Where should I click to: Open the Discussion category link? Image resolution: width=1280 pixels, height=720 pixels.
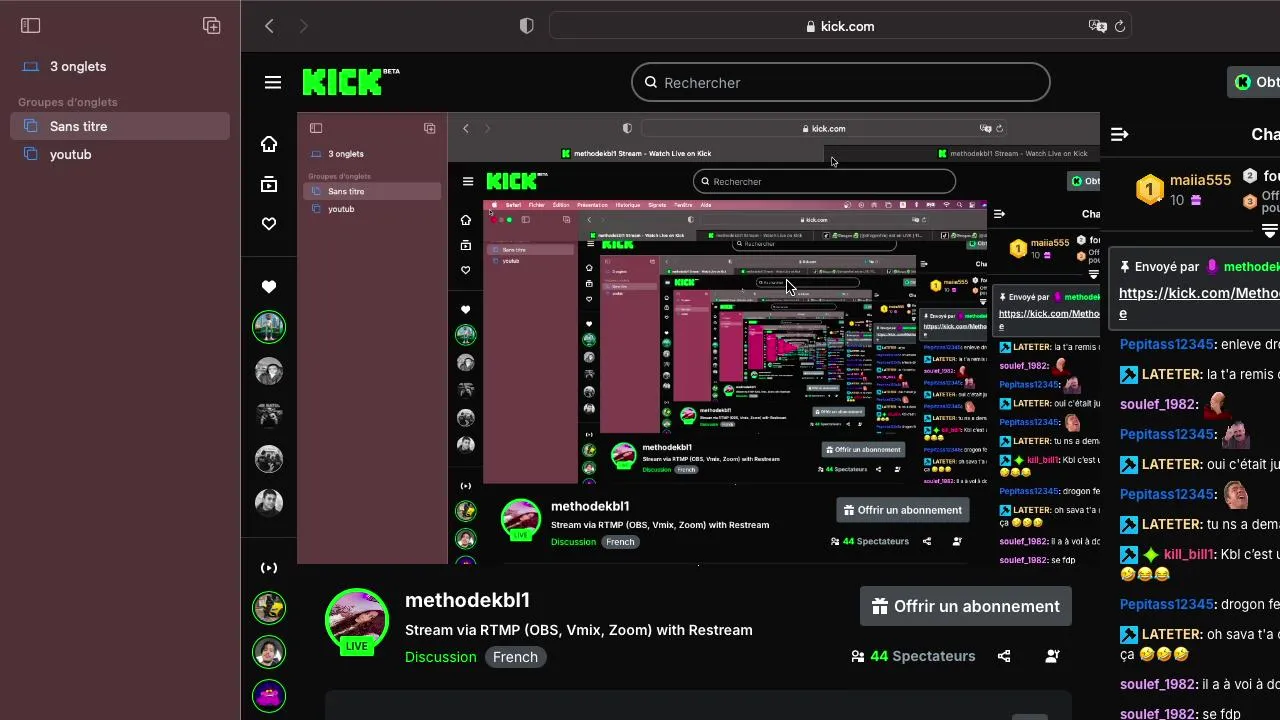(x=440, y=657)
